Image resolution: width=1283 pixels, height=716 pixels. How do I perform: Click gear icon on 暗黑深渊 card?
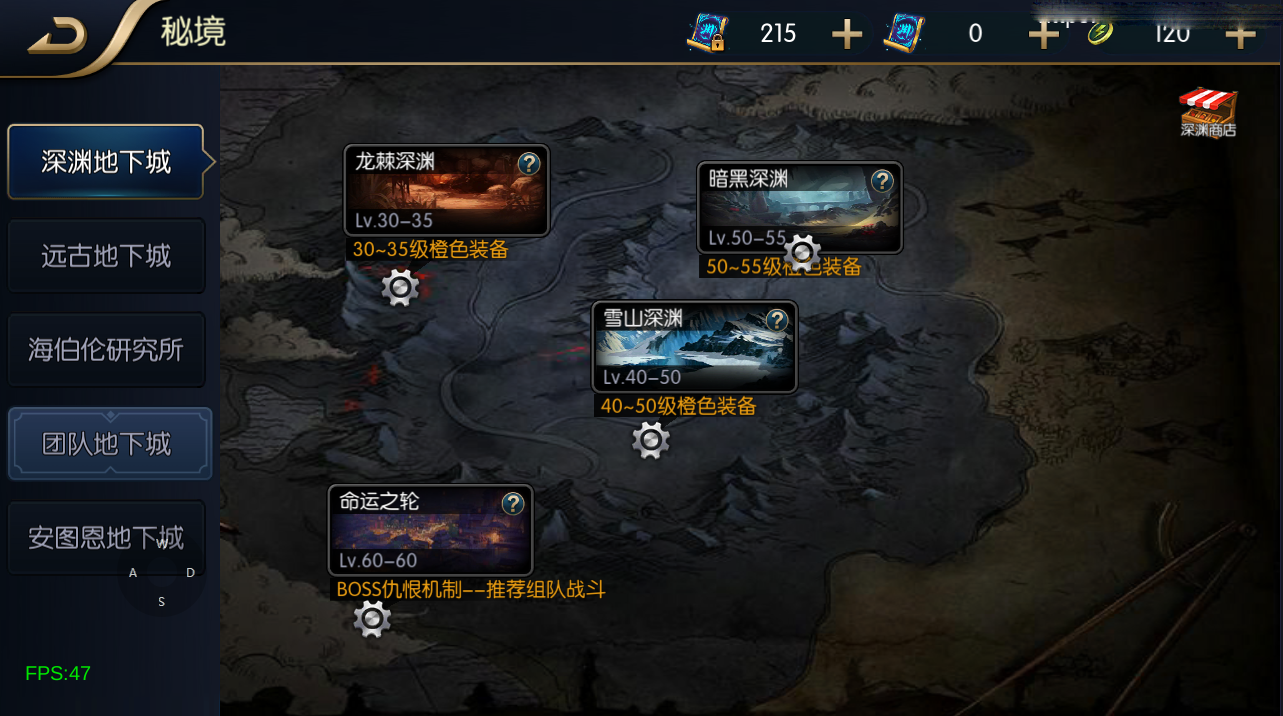(802, 253)
